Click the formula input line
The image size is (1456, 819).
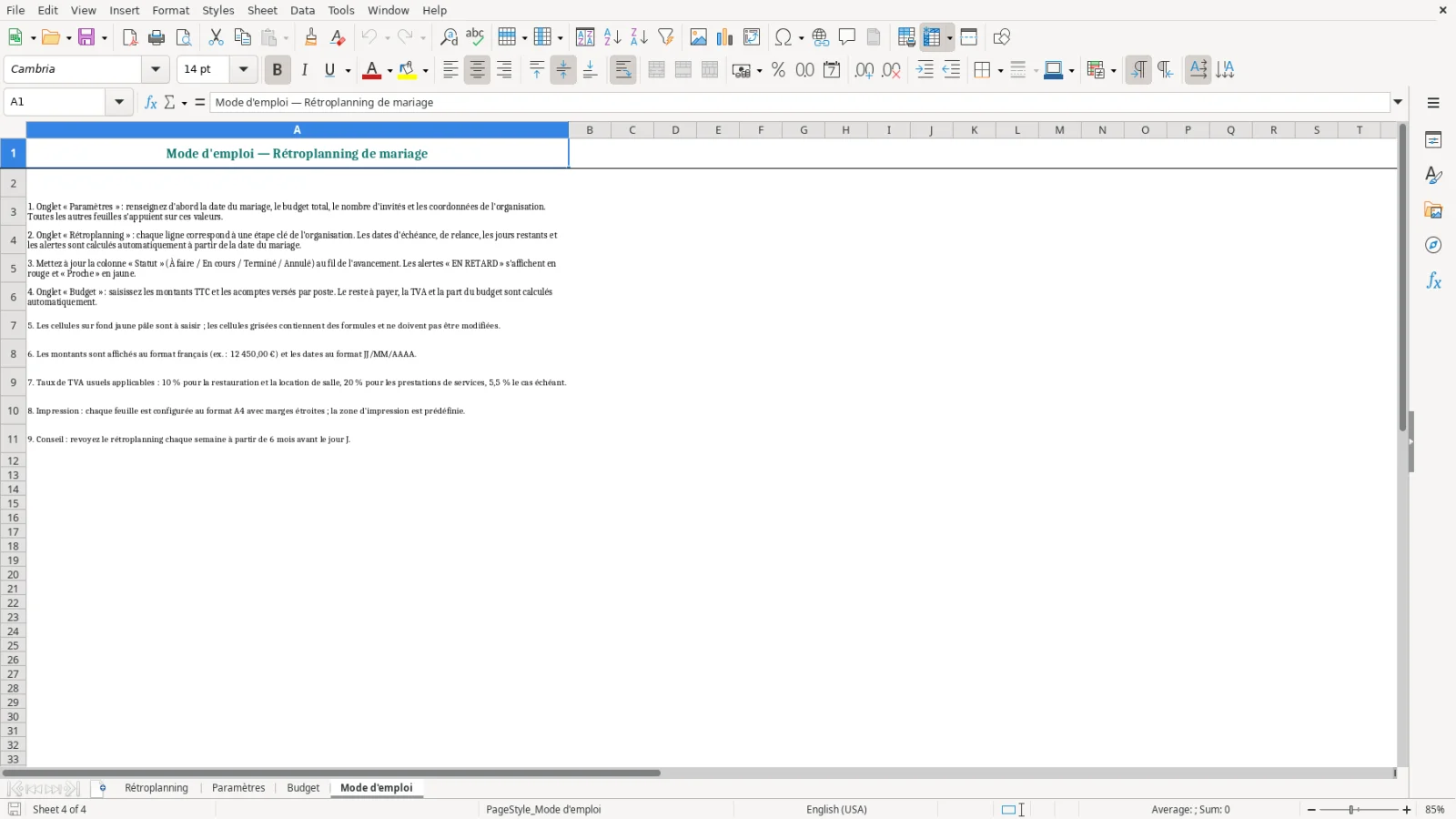click(800, 102)
